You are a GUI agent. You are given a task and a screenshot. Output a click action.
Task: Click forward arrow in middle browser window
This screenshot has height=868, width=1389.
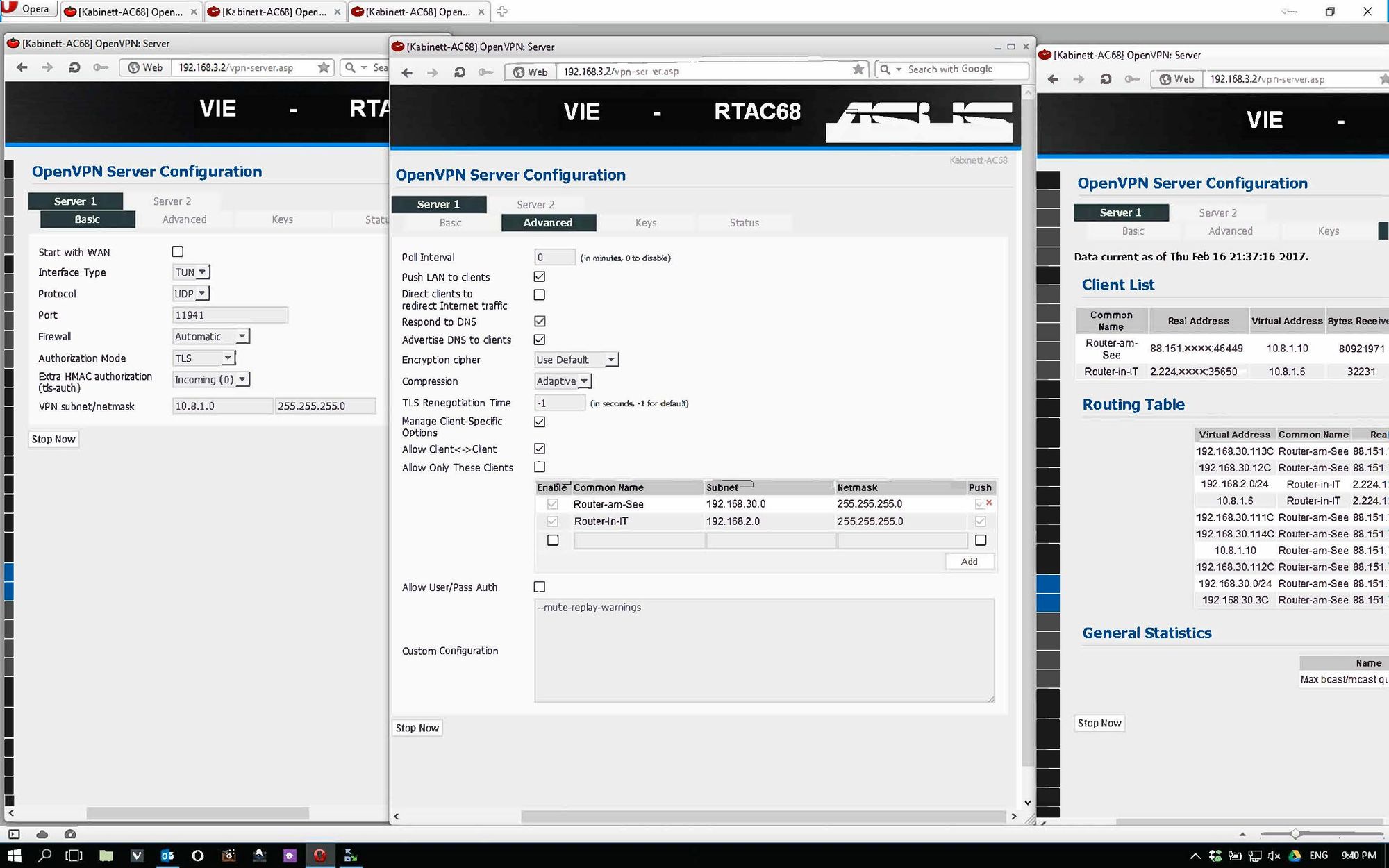coord(432,72)
